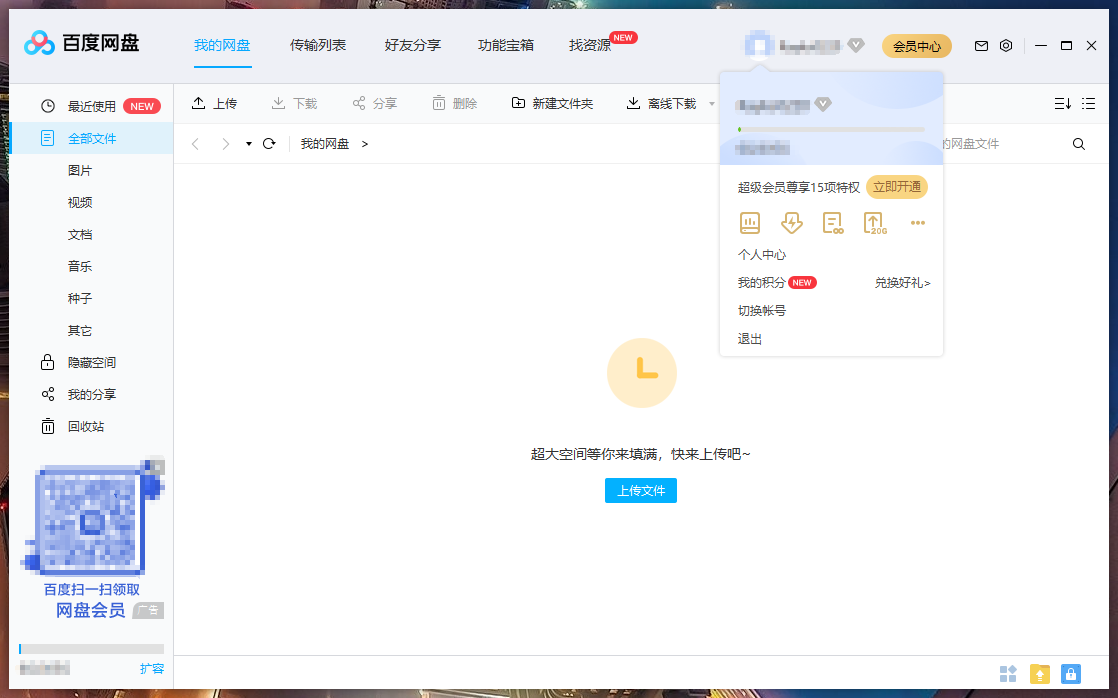Expand the 离线下载 dropdown arrow
Viewport: 1118px width, 698px height.
coord(712,103)
